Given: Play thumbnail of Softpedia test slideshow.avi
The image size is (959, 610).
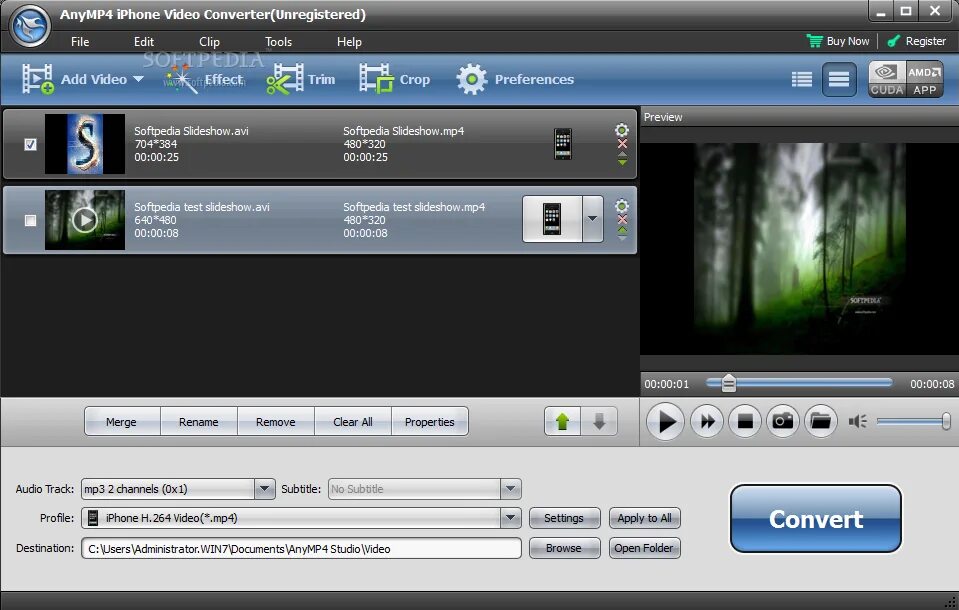Looking at the screenshot, I should pyautogui.click(x=85, y=220).
